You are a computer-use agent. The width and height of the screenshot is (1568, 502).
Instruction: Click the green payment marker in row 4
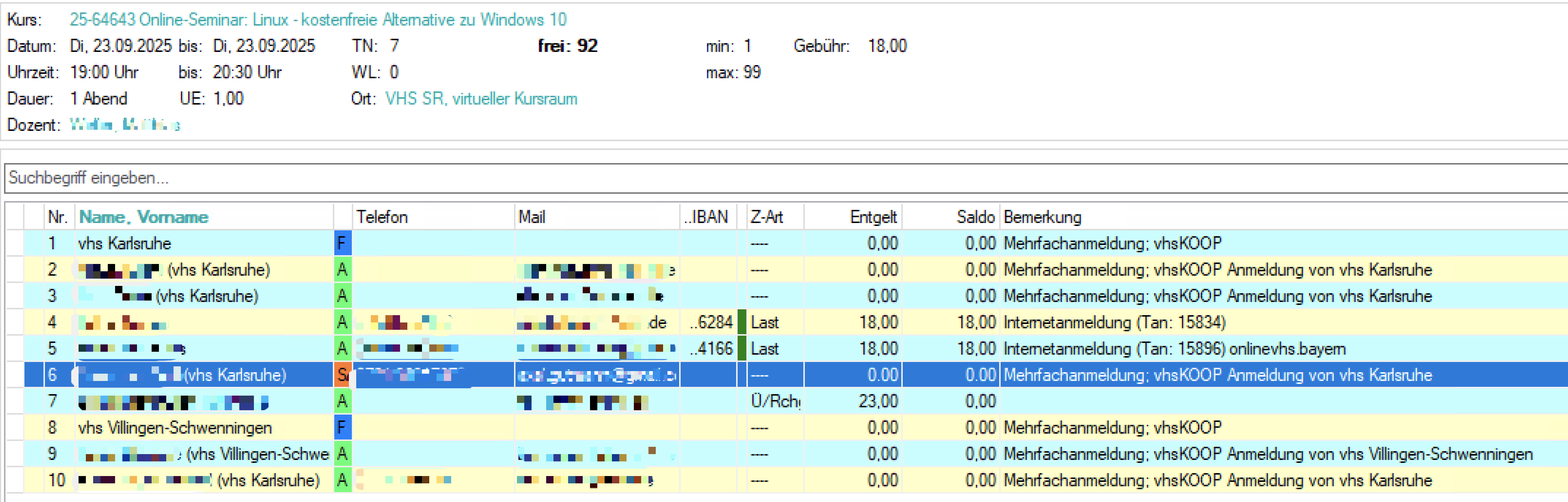pyautogui.click(x=741, y=322)
